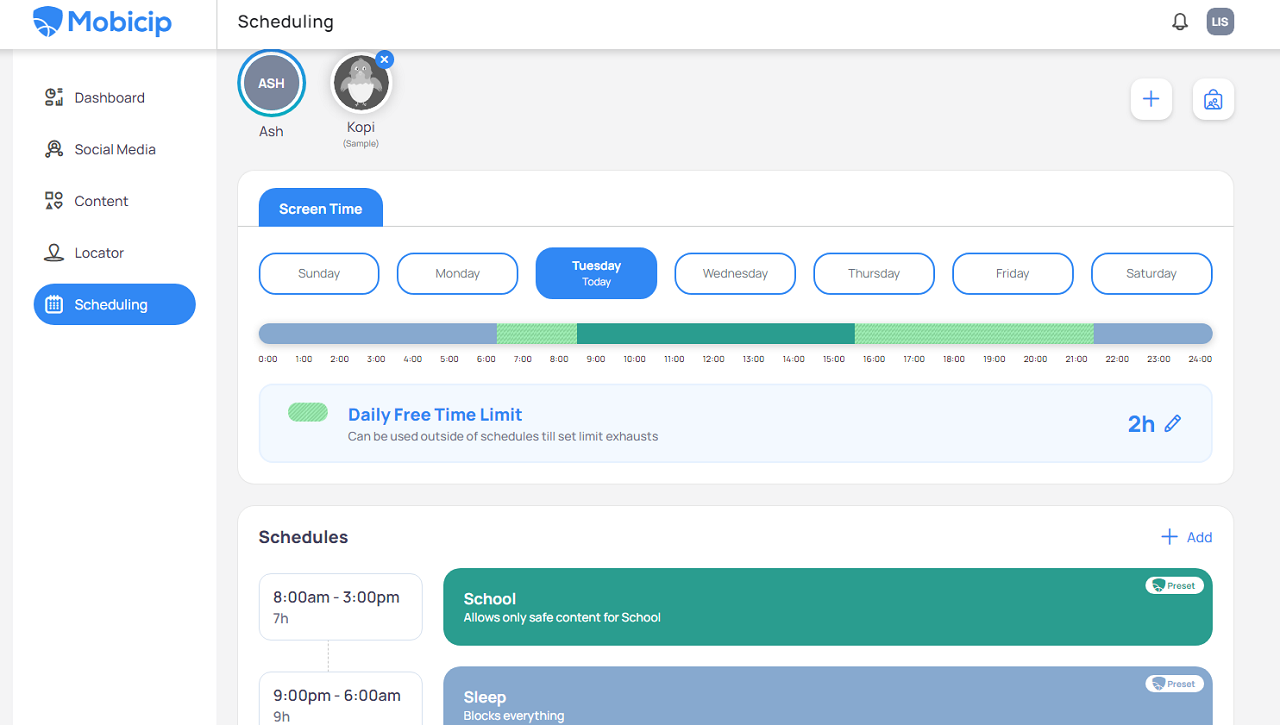Click the Locator pin icon
The image size is (1280, 725).
coord(54,253)
